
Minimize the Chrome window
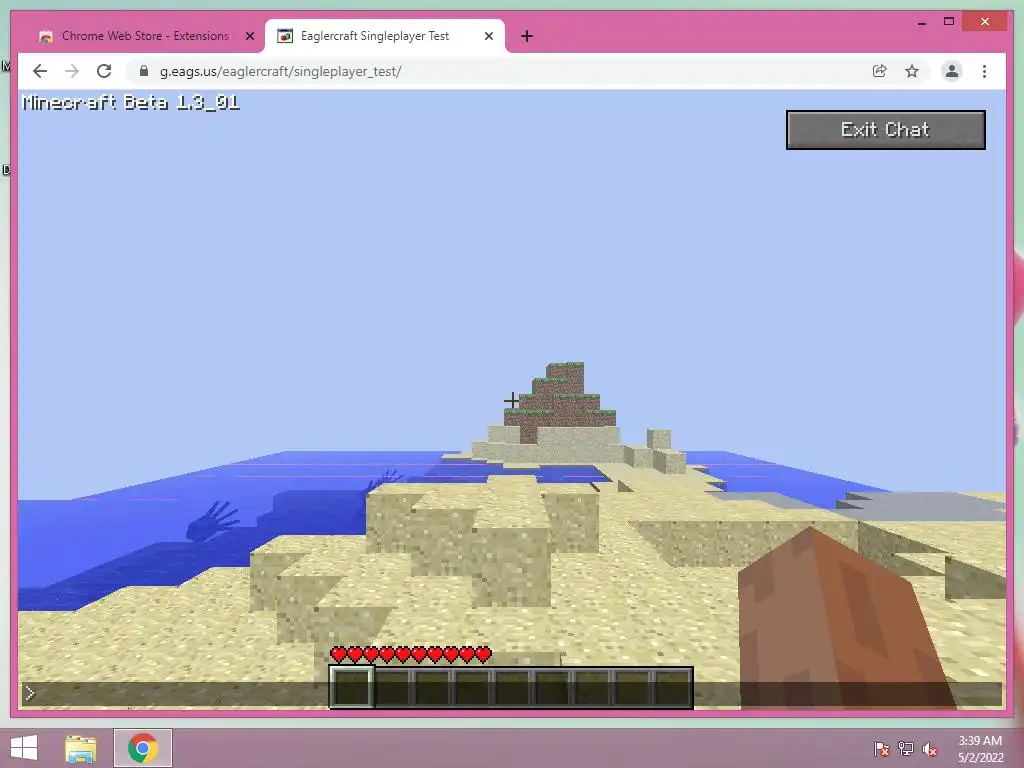click(921, 22)
